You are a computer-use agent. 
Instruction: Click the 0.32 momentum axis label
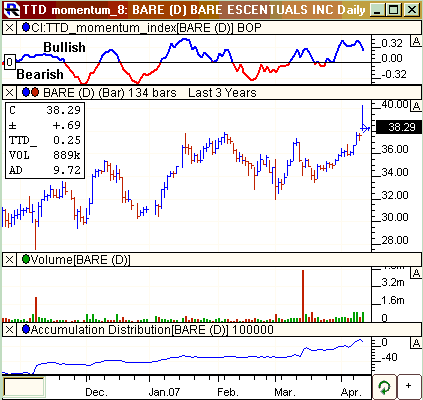(392, 43)
